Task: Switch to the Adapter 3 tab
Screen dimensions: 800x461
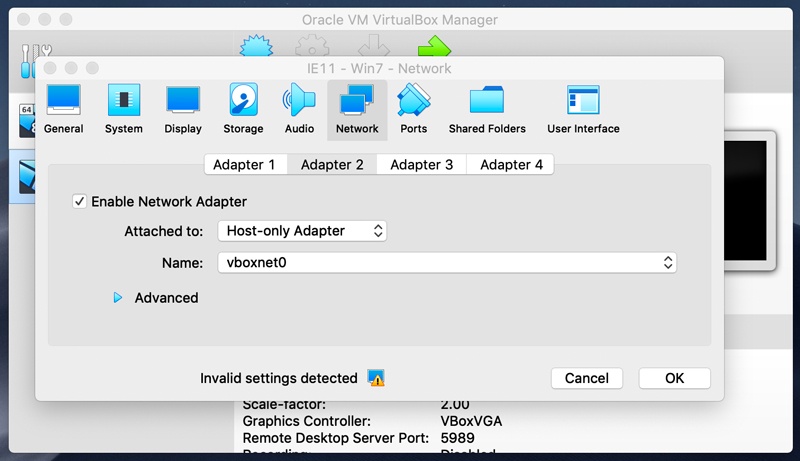Action: pos(421,165)
